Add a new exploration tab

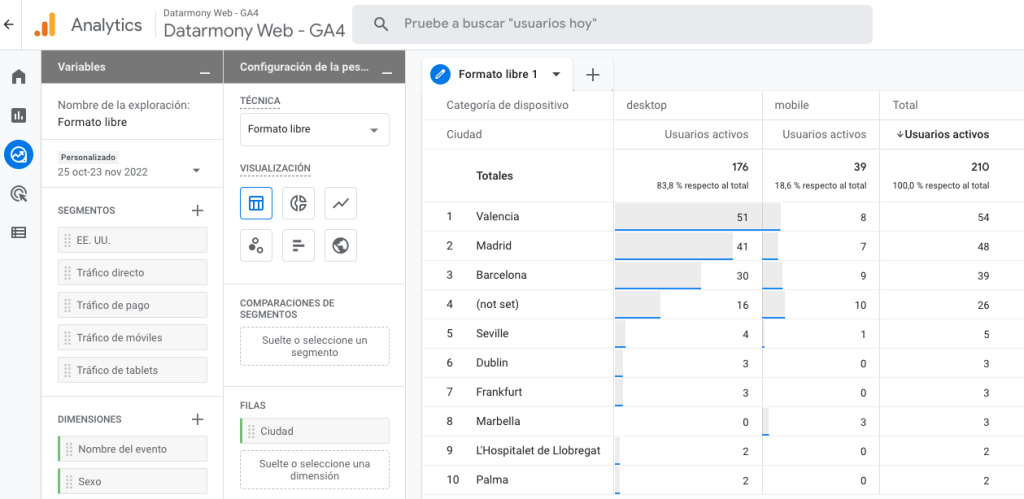click(x=592, y=74)
